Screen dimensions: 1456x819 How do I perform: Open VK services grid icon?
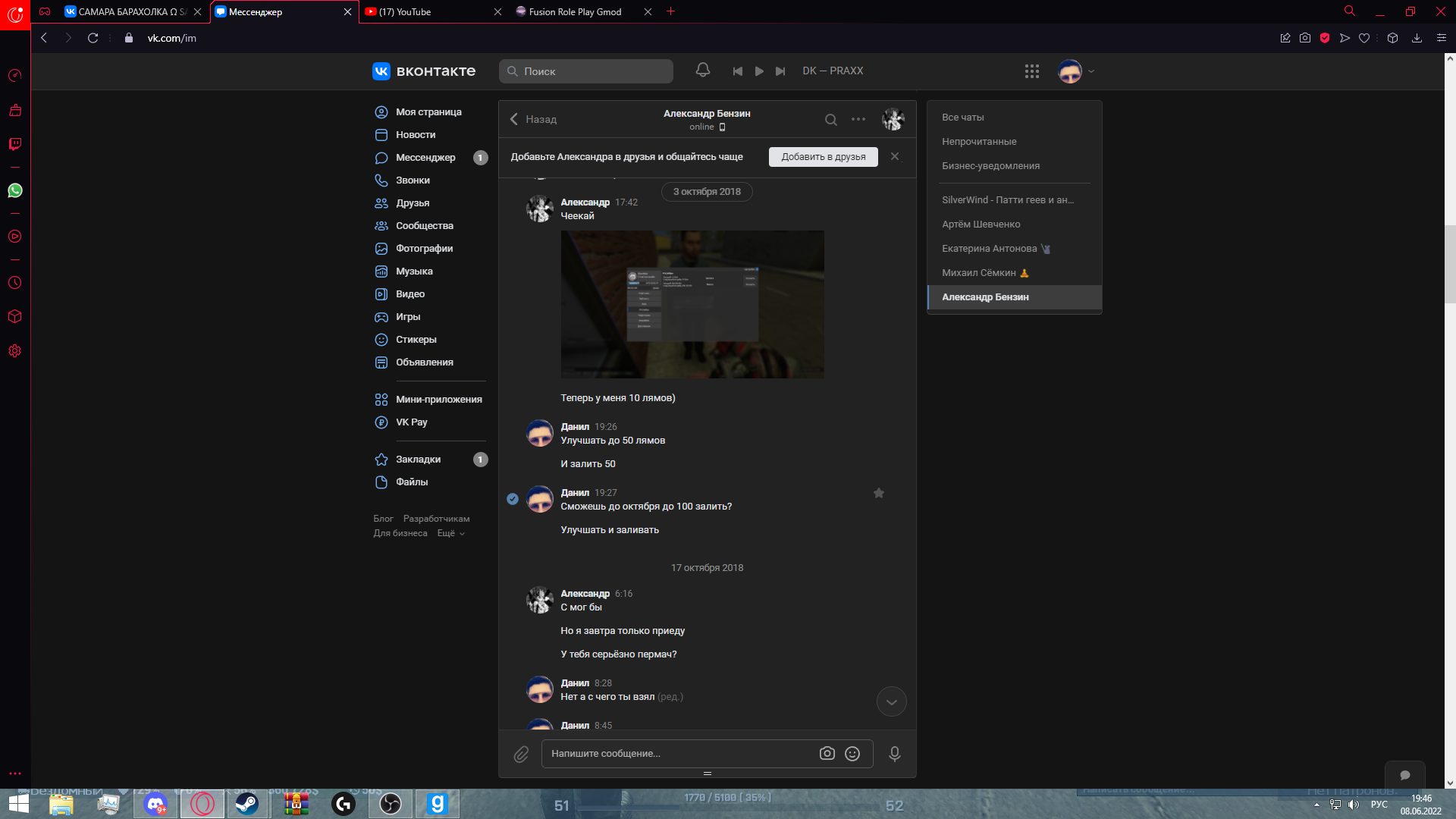coord(1031,71)
